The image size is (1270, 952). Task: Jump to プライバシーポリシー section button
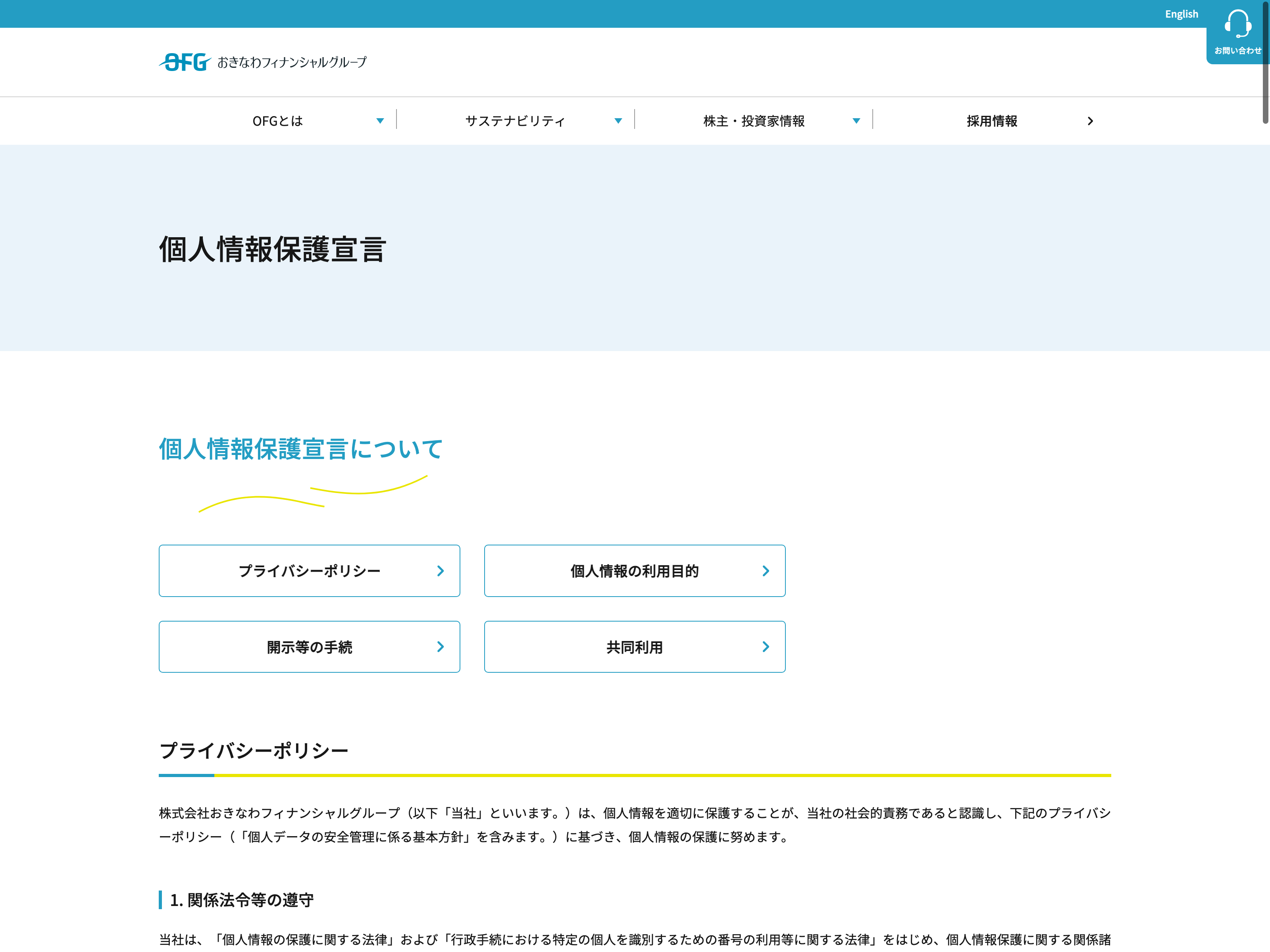(x=309, y=571)
